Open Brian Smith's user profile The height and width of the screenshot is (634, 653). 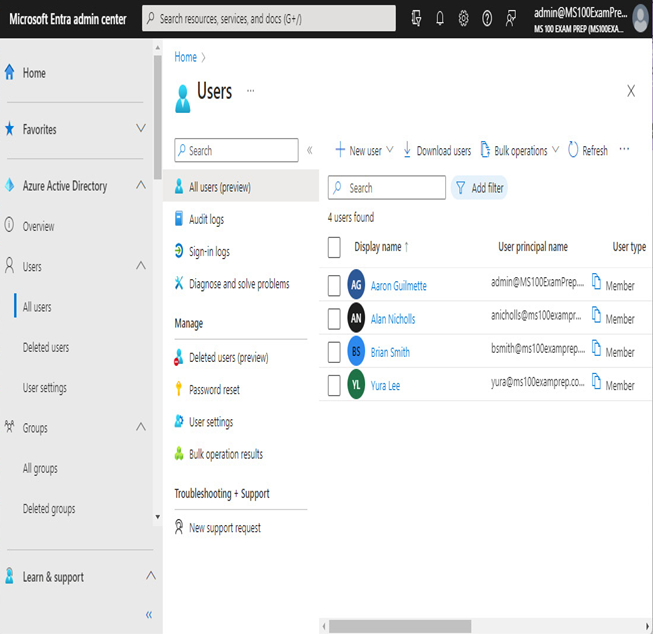(390, 352)
